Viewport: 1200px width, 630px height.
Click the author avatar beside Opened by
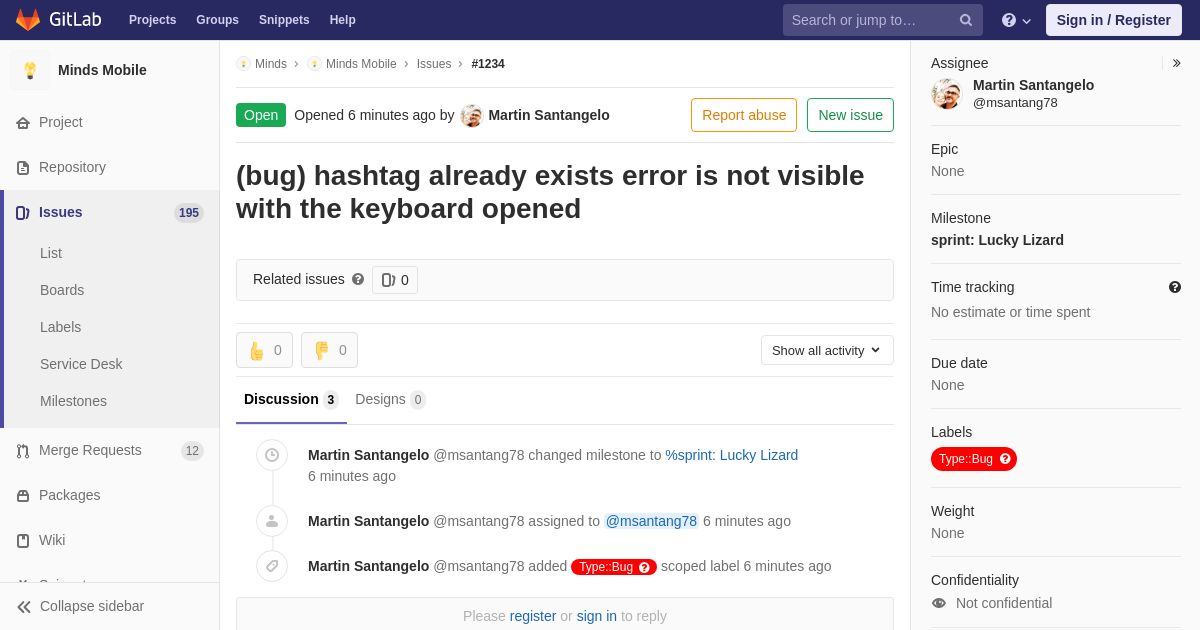tap(471, 116)
